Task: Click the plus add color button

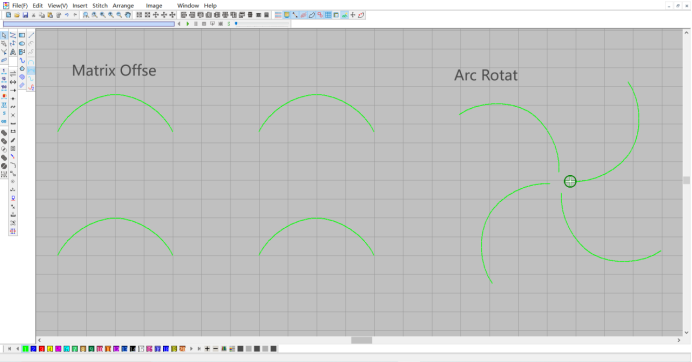Action: click(207, 349)
